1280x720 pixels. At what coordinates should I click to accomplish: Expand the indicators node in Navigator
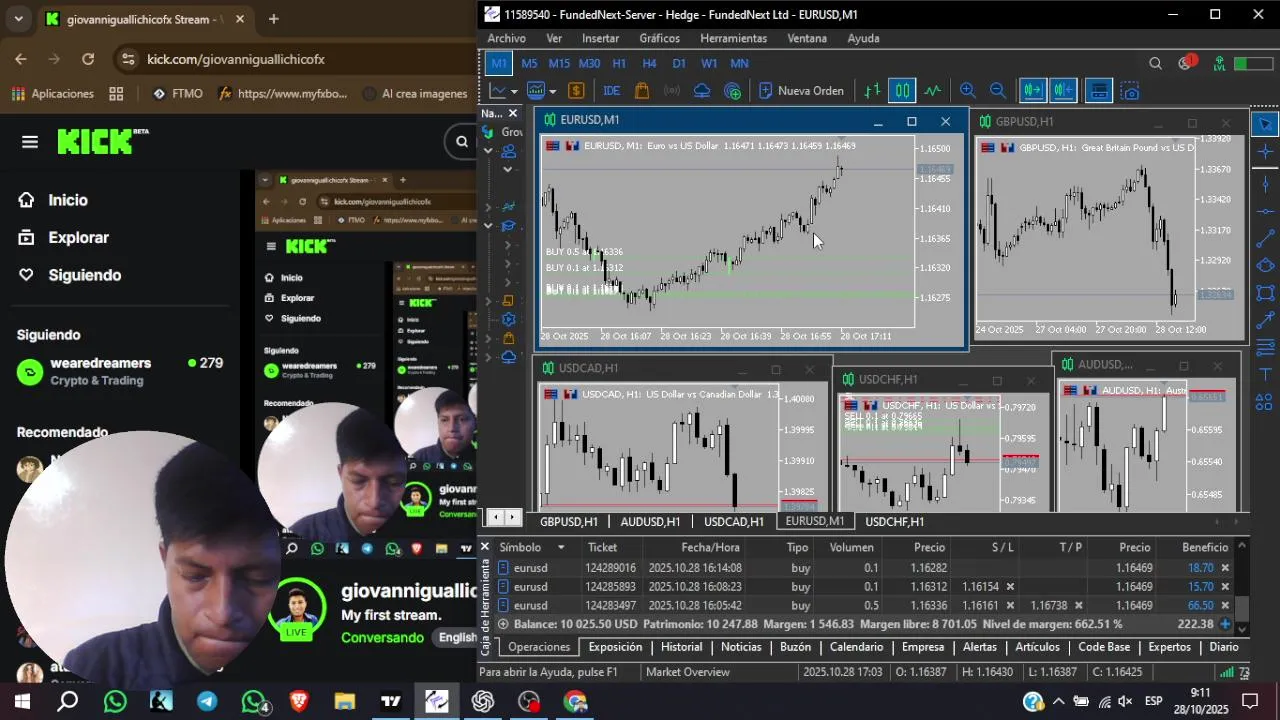488,207
